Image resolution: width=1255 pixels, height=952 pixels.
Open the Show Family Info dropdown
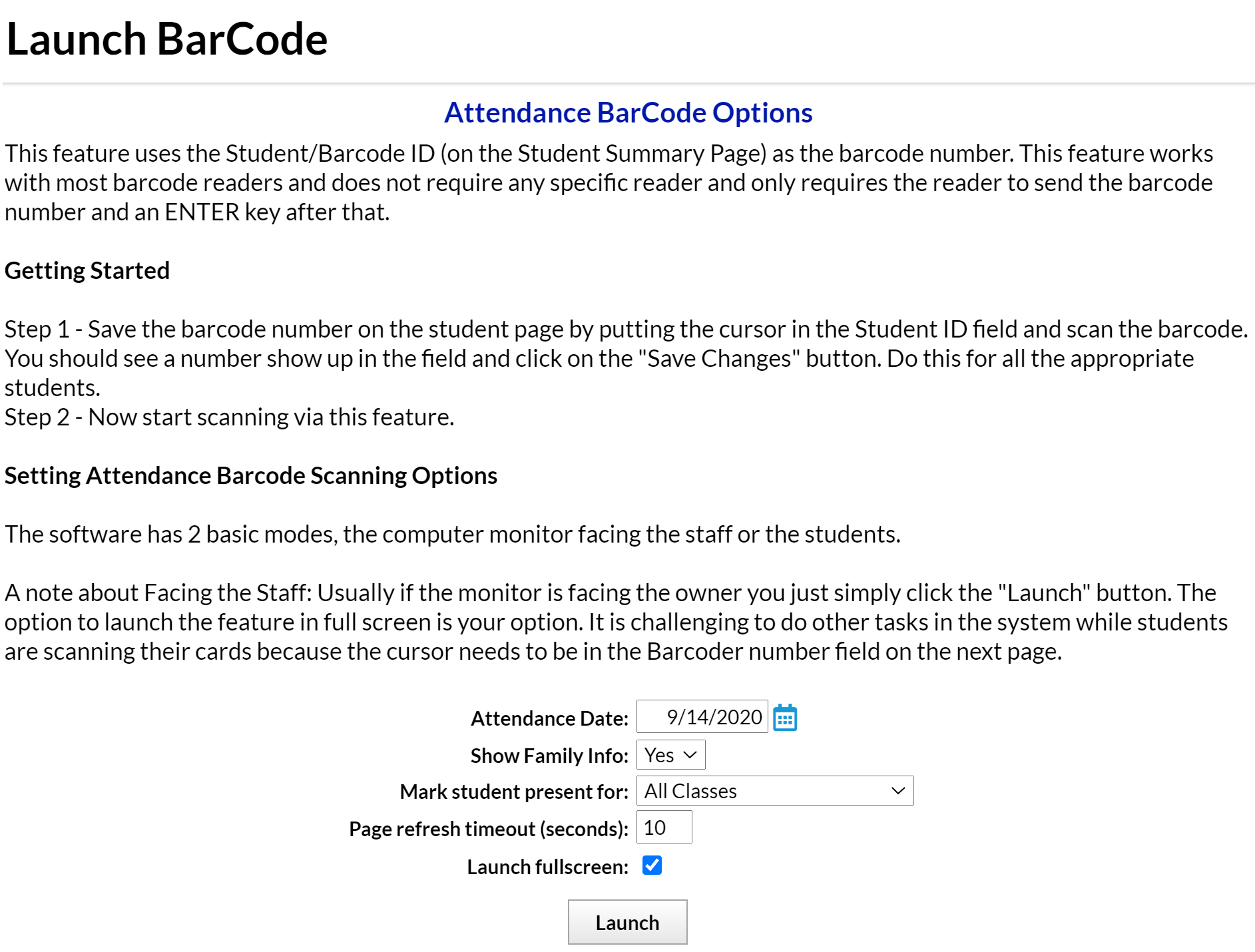click(670, 755)
